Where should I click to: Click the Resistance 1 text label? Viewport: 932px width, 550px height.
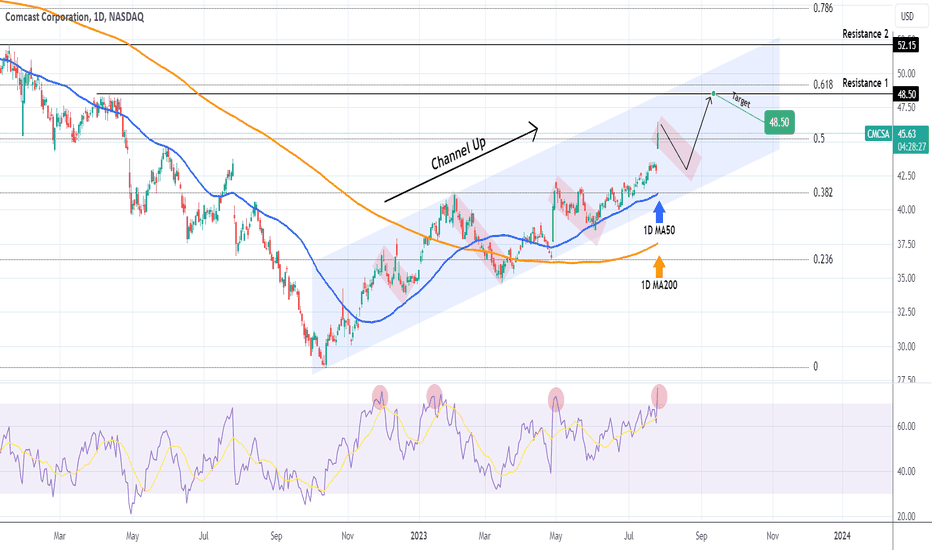click(865, 83)
